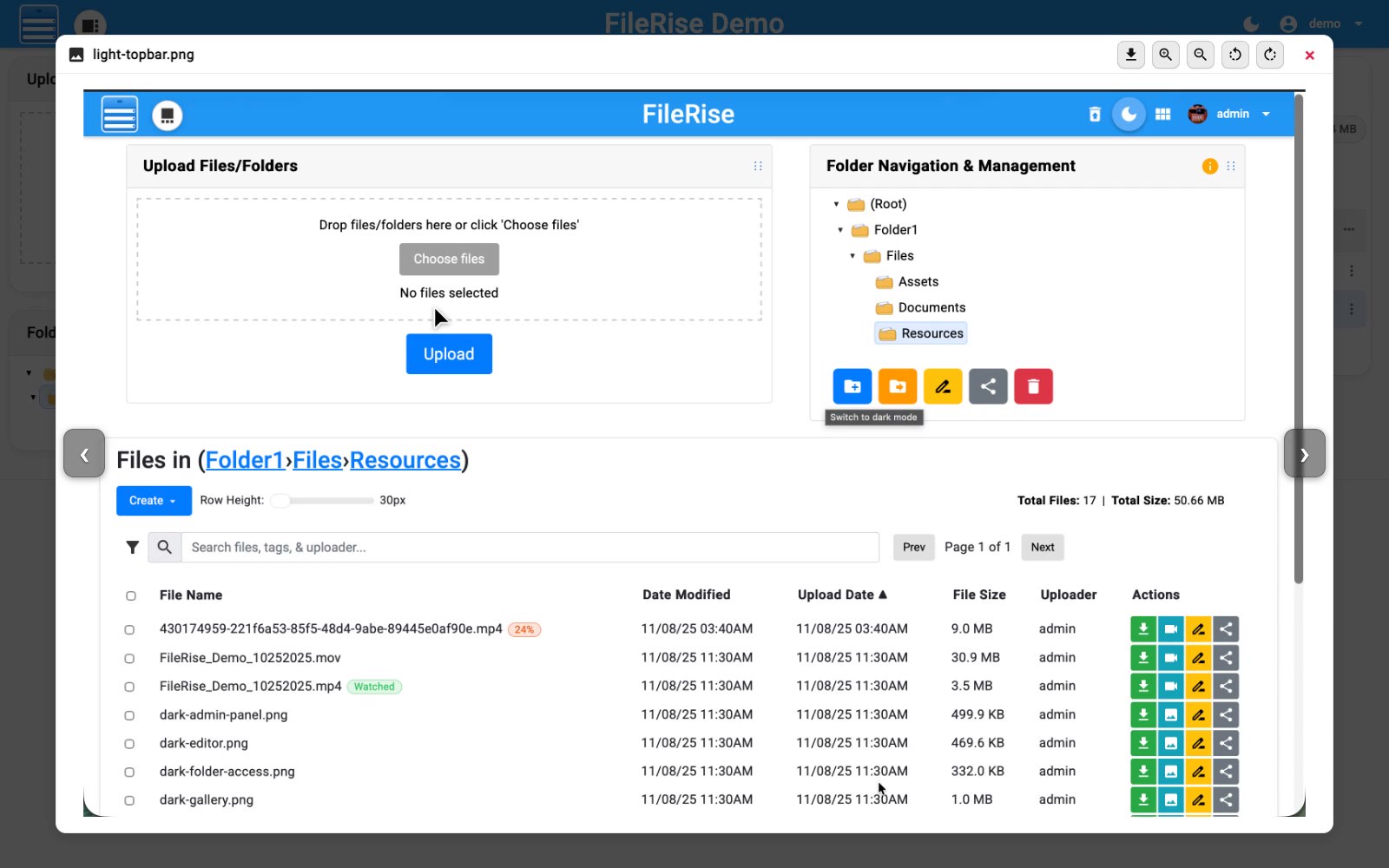Download the FileRise_Demo_10252025.mov file

point(1143,658)
